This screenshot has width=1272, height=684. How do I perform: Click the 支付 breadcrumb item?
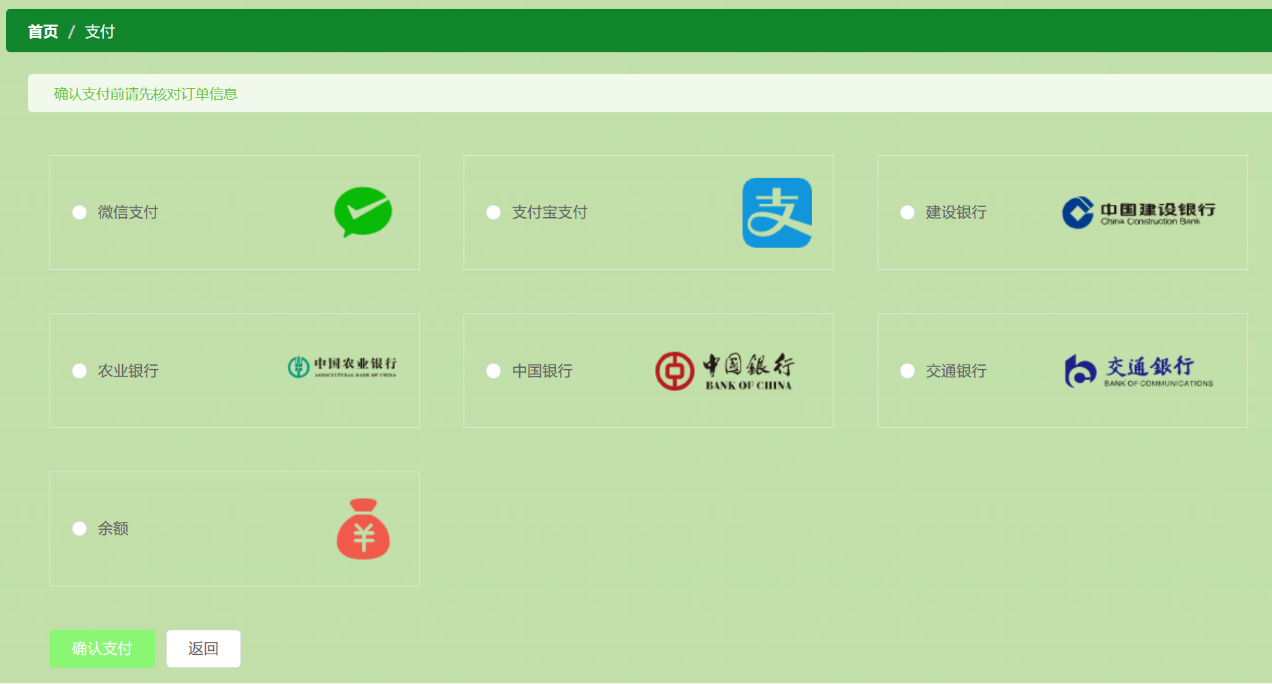[100, 32]
